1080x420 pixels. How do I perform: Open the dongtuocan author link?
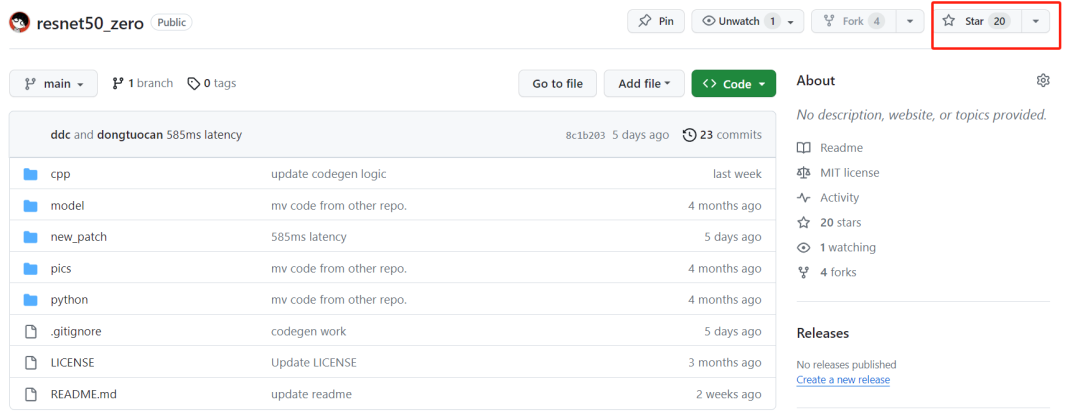pyautogui.click(x=129, y=135)
